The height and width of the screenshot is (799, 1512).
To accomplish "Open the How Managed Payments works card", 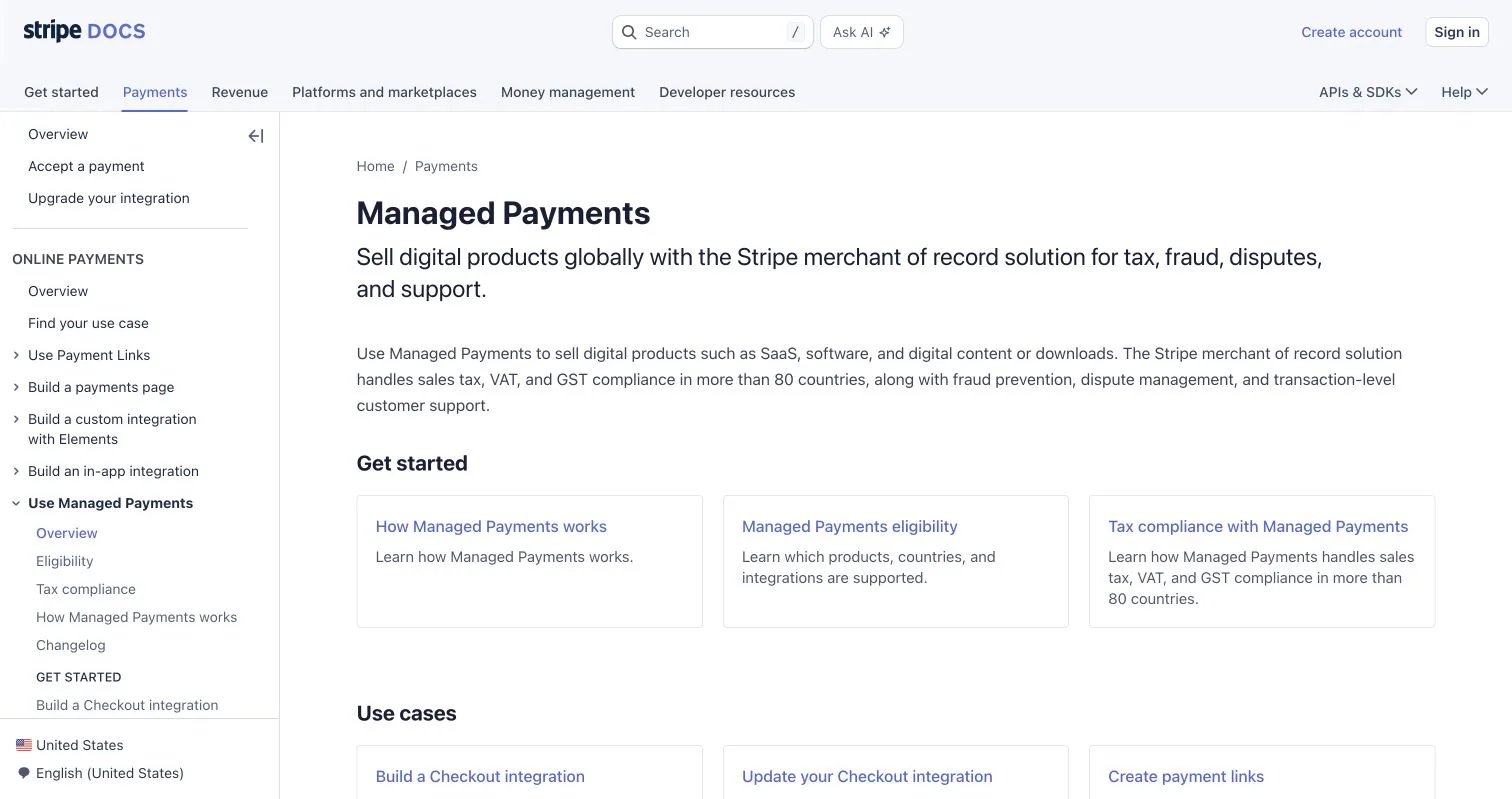I will (530, 561).
